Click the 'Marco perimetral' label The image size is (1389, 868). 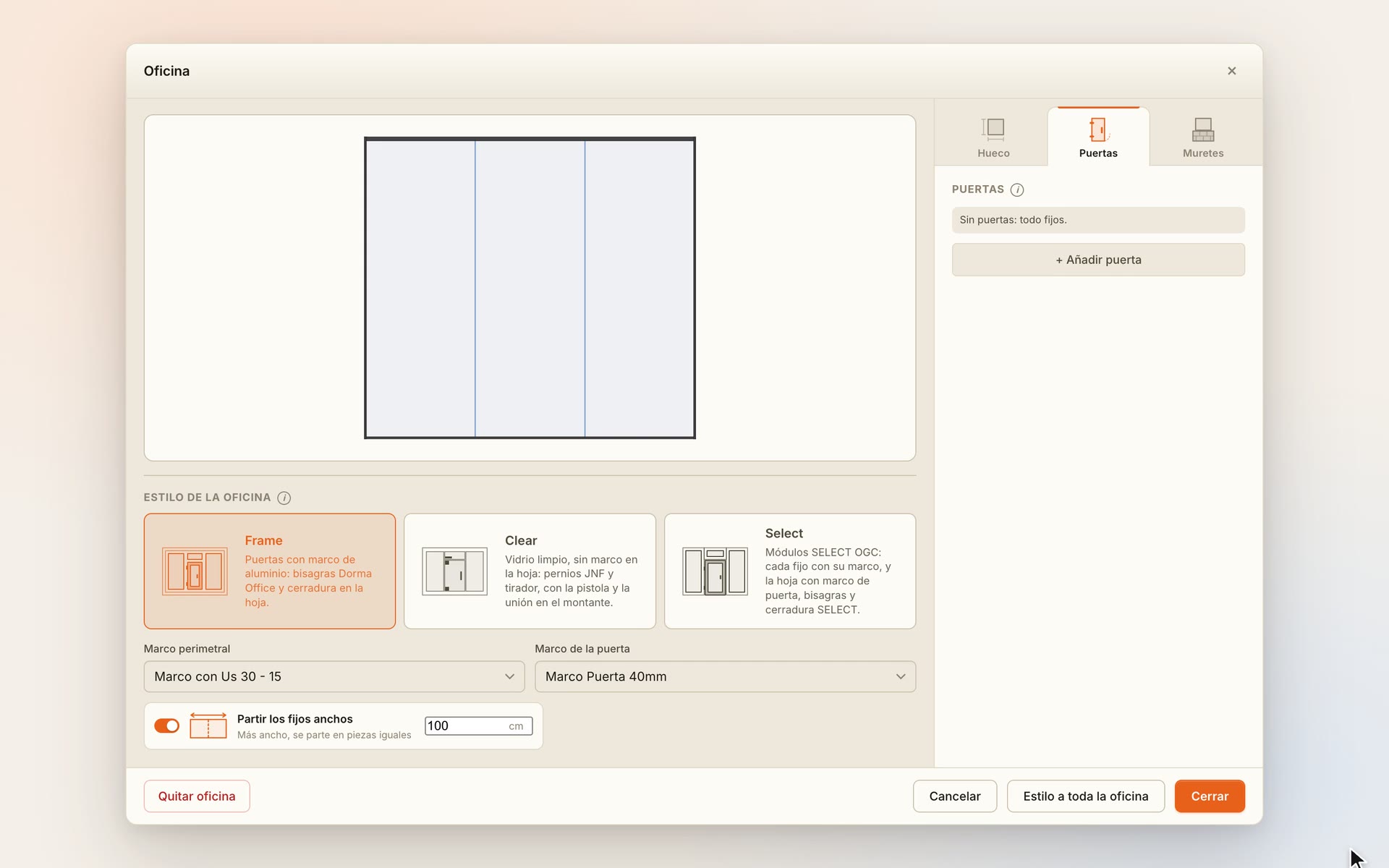(x=187, y=649)
